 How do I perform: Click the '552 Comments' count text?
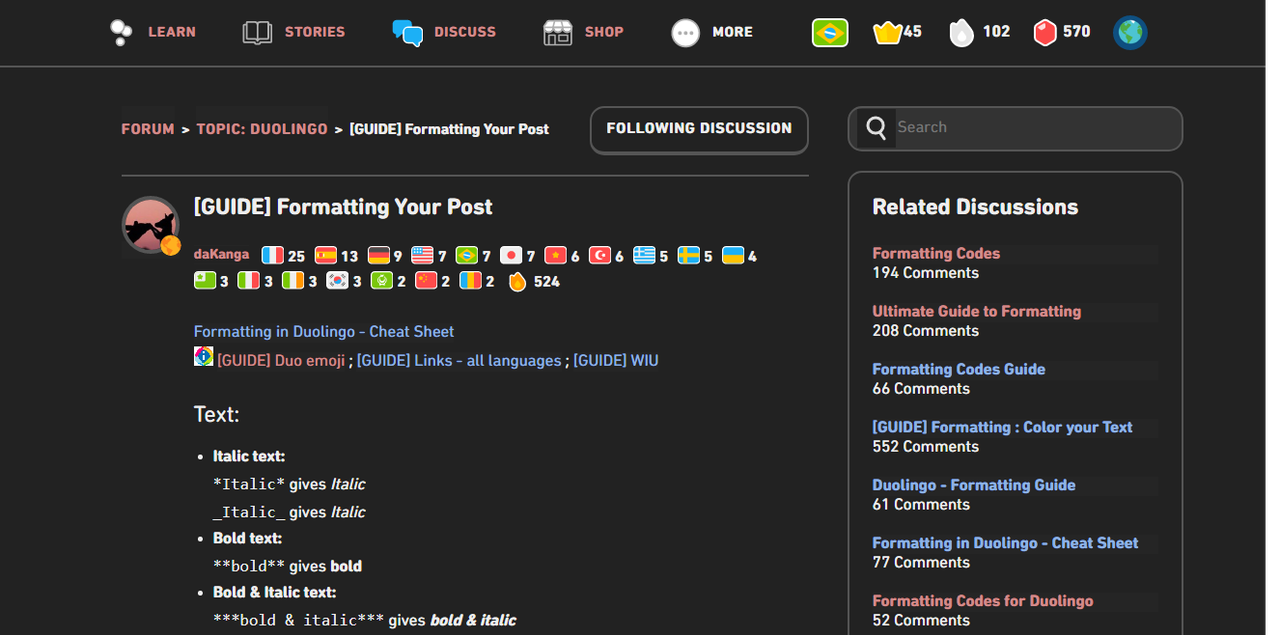(925, 447)
